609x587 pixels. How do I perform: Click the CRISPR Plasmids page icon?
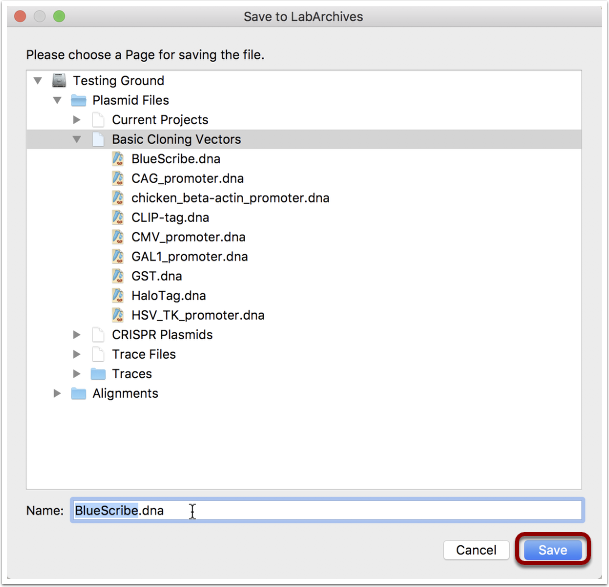click(x=98, y=334)
